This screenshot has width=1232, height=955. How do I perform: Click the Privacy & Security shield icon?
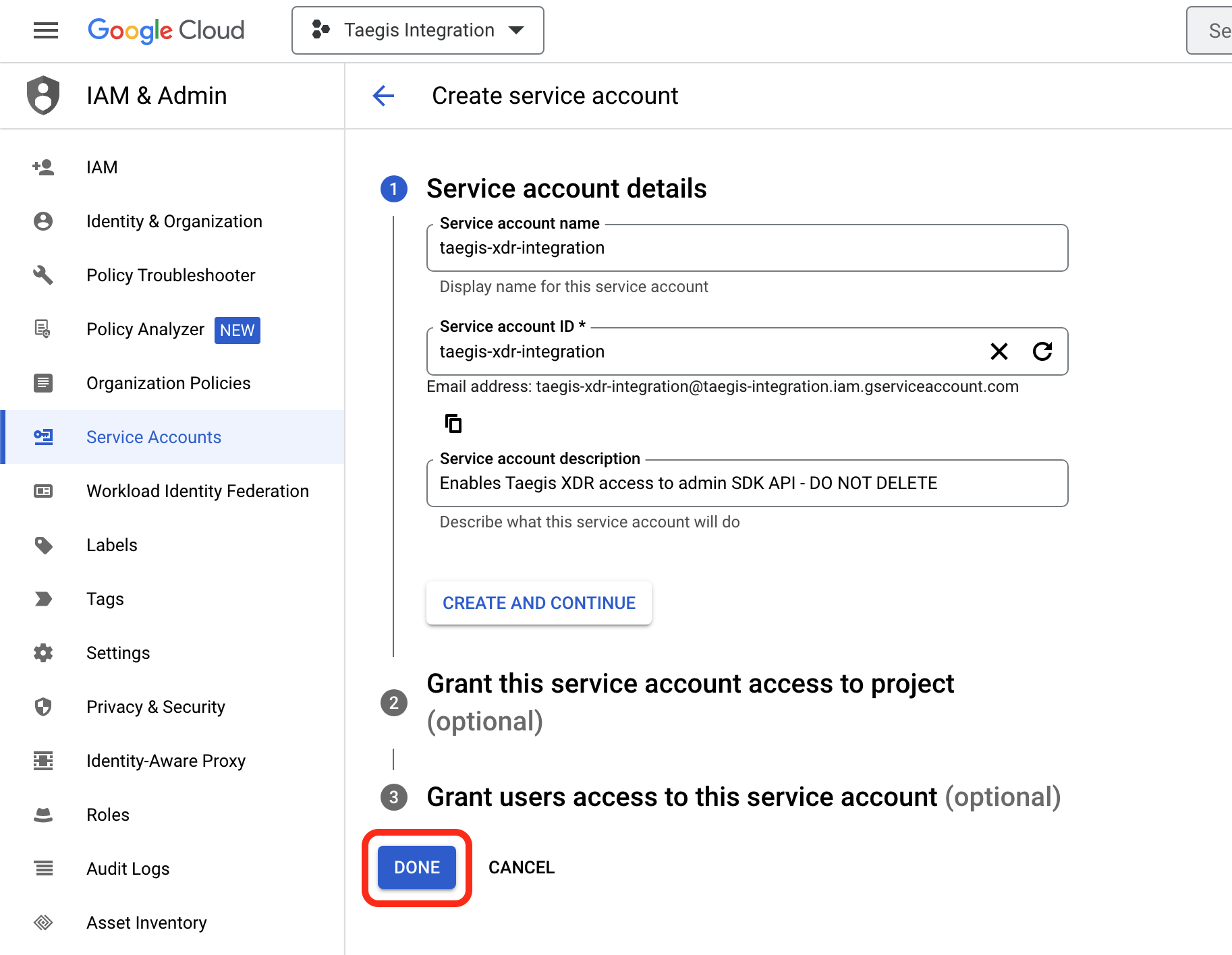(43, 707)
